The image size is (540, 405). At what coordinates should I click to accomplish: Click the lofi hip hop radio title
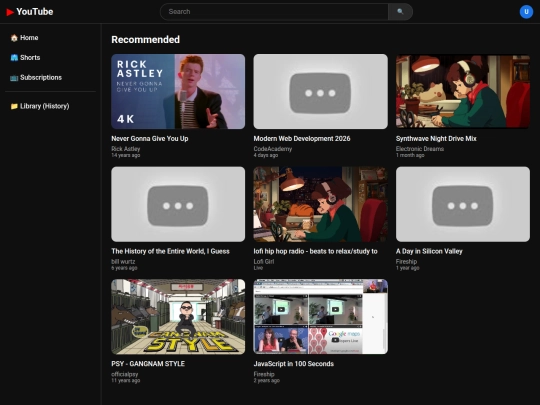315,251
